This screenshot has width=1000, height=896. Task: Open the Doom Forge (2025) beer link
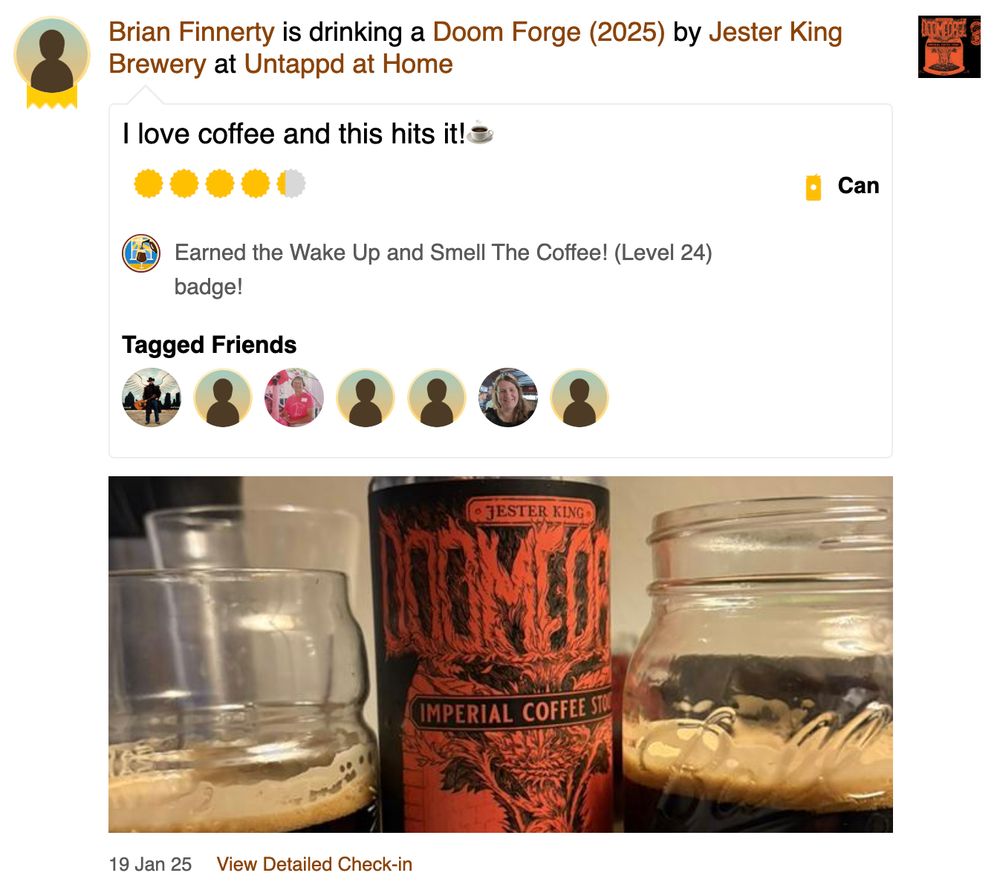(x=548, y=32)
